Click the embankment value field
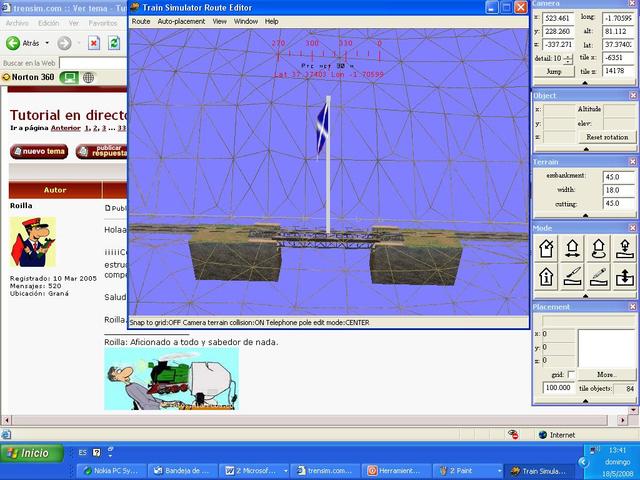The height and width of the screenshot is (480, 640). [618, 176]
